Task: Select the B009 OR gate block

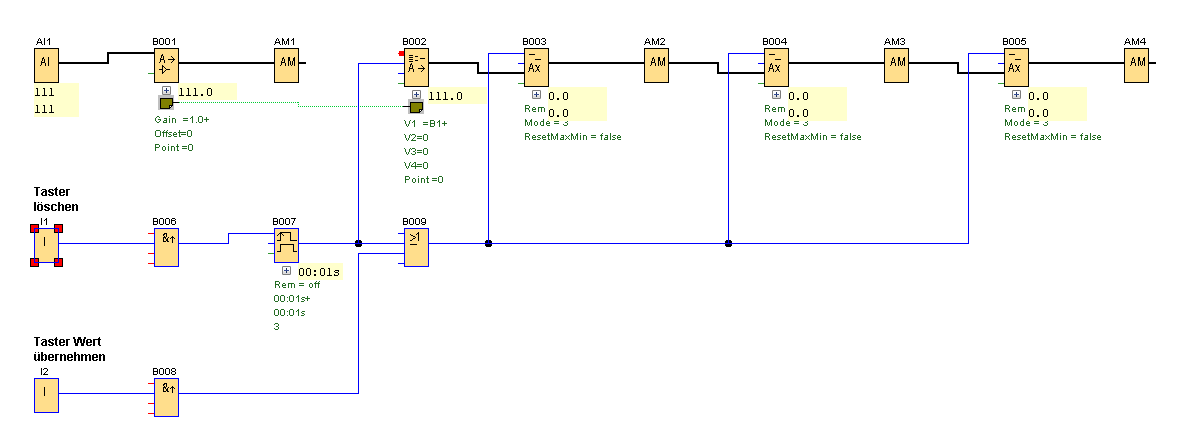Action: tap(416, 247)
